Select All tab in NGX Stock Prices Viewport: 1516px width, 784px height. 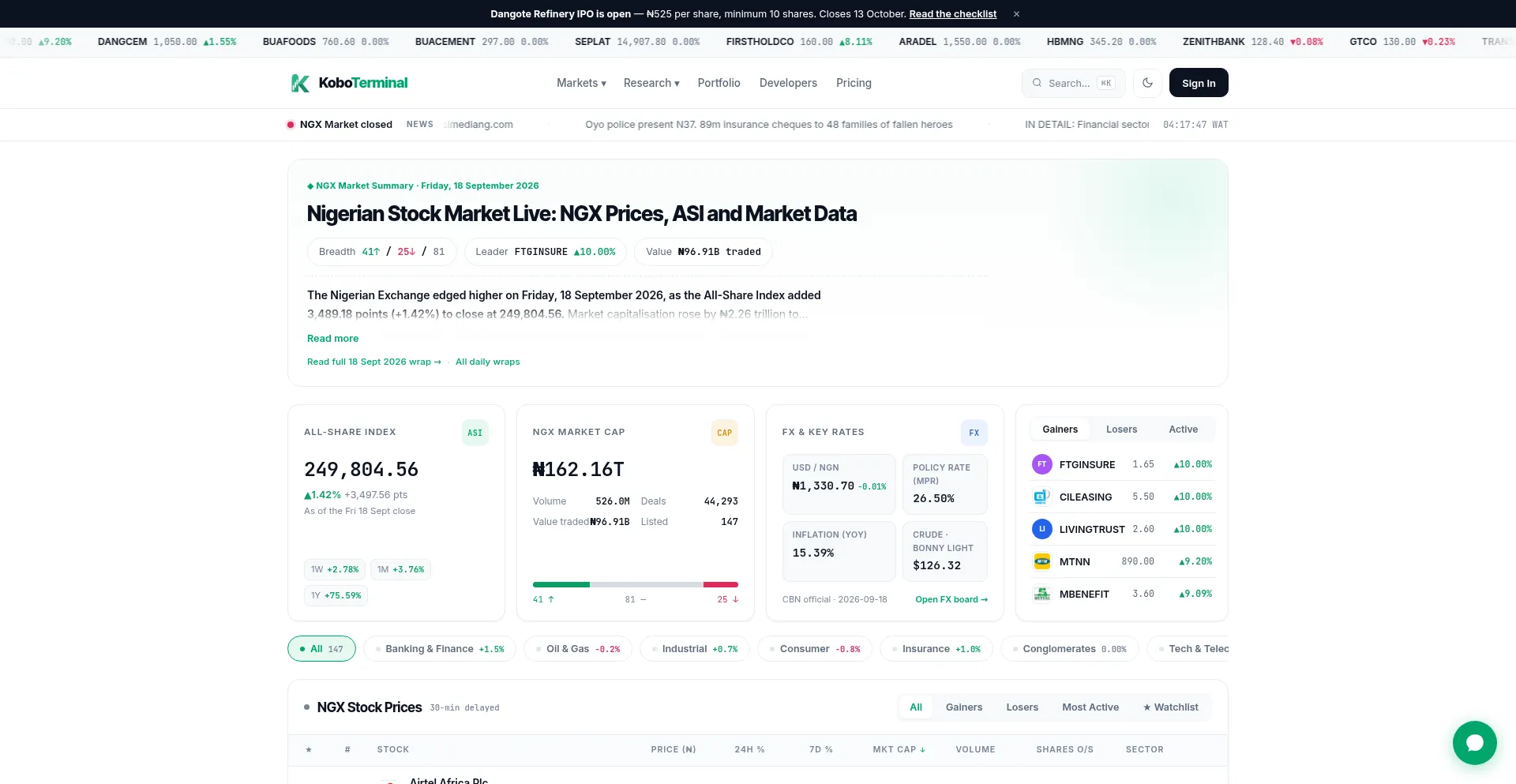click(915, 707)
